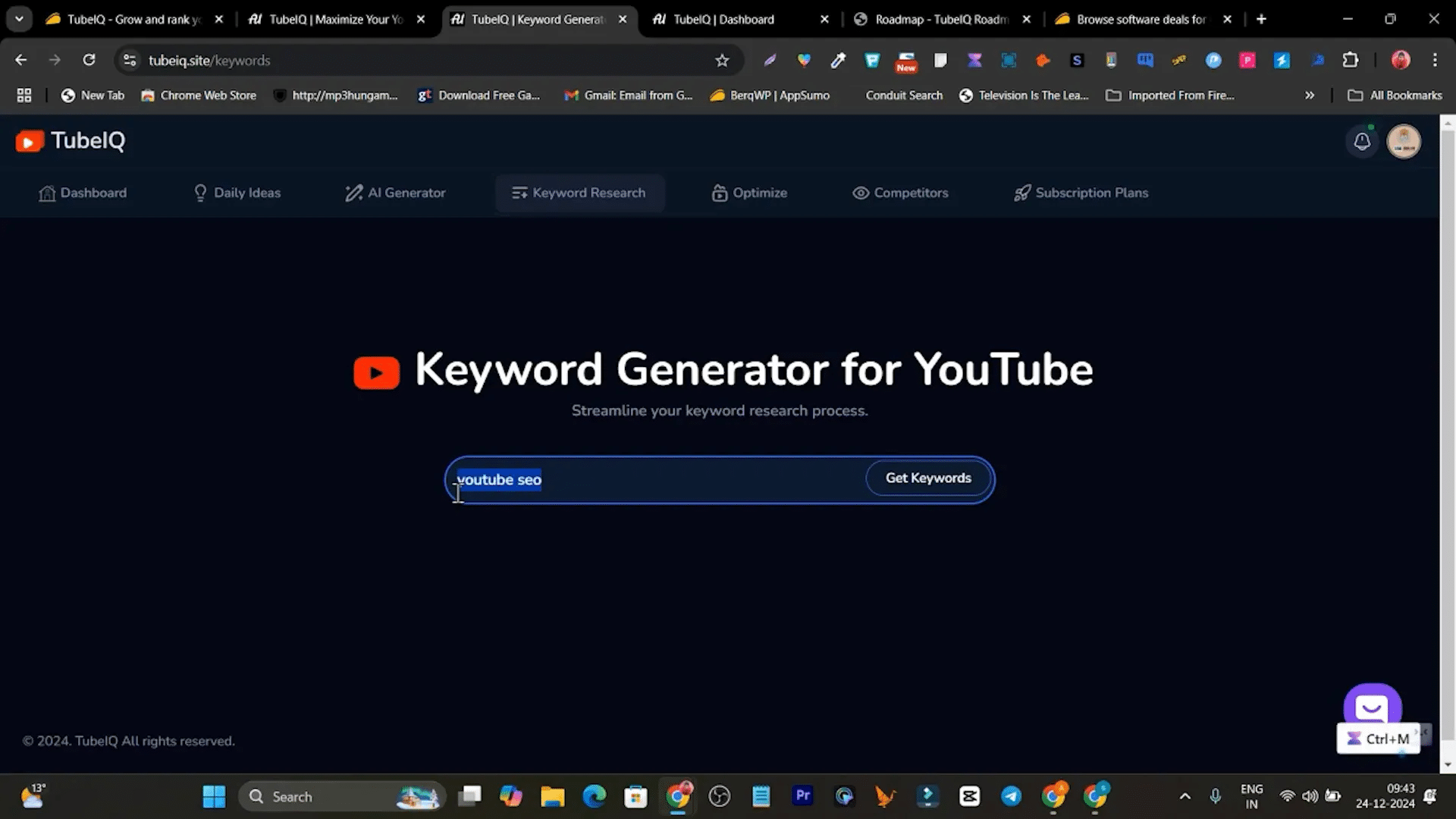Image resolution: width=1456 pixels, height=819 pixels.
Task: Open Subscription Plans link
Action: [1081, 193]
